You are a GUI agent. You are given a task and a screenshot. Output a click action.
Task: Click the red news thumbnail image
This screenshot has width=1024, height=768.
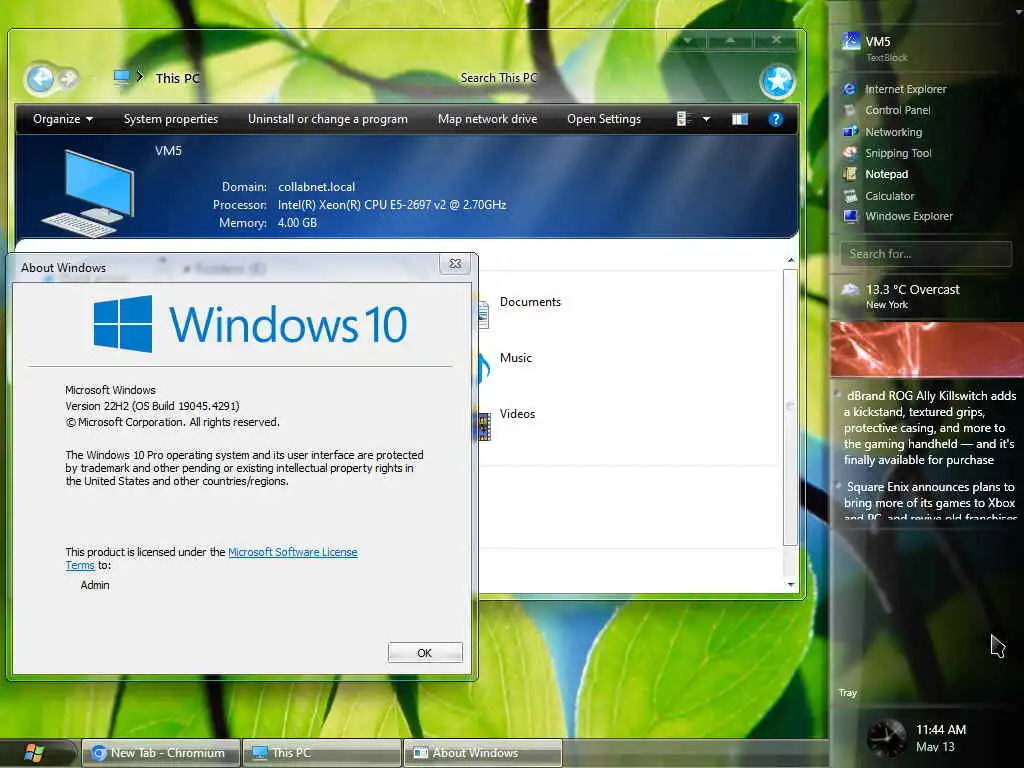pos(927,349)
